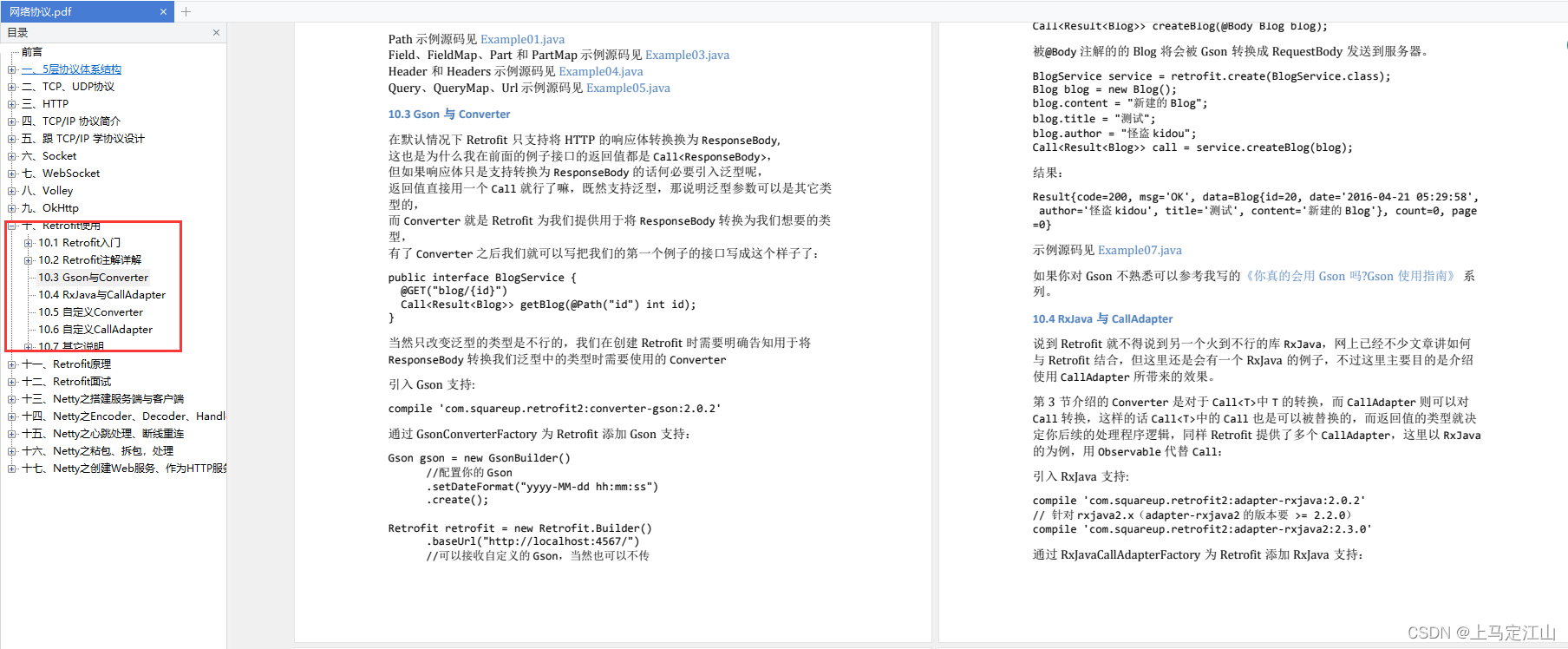Expand the 五、跟 TCP/IP 学协议设计 node

tap(11, 139)
